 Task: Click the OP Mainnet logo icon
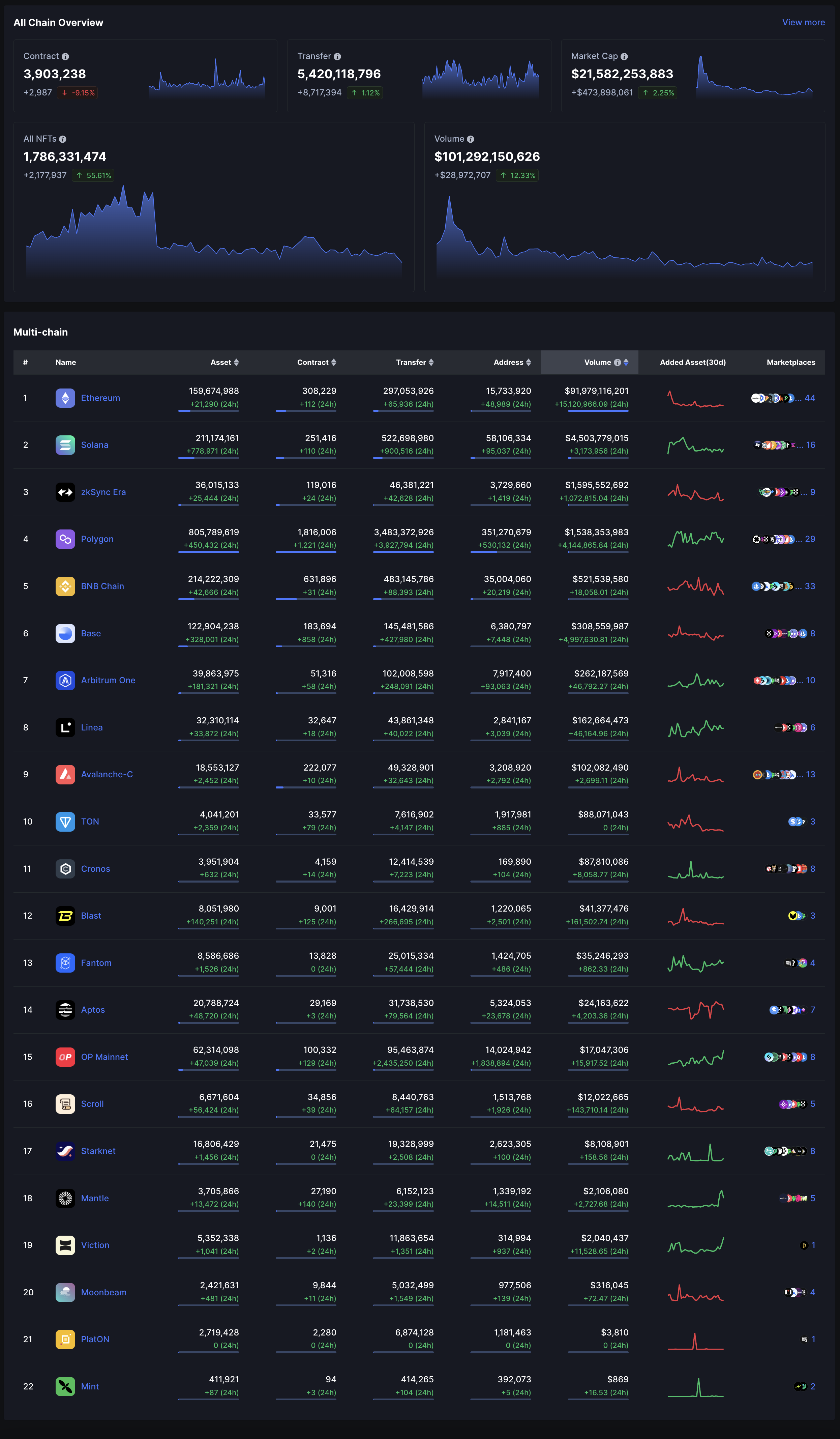(x=65, y=1057)
